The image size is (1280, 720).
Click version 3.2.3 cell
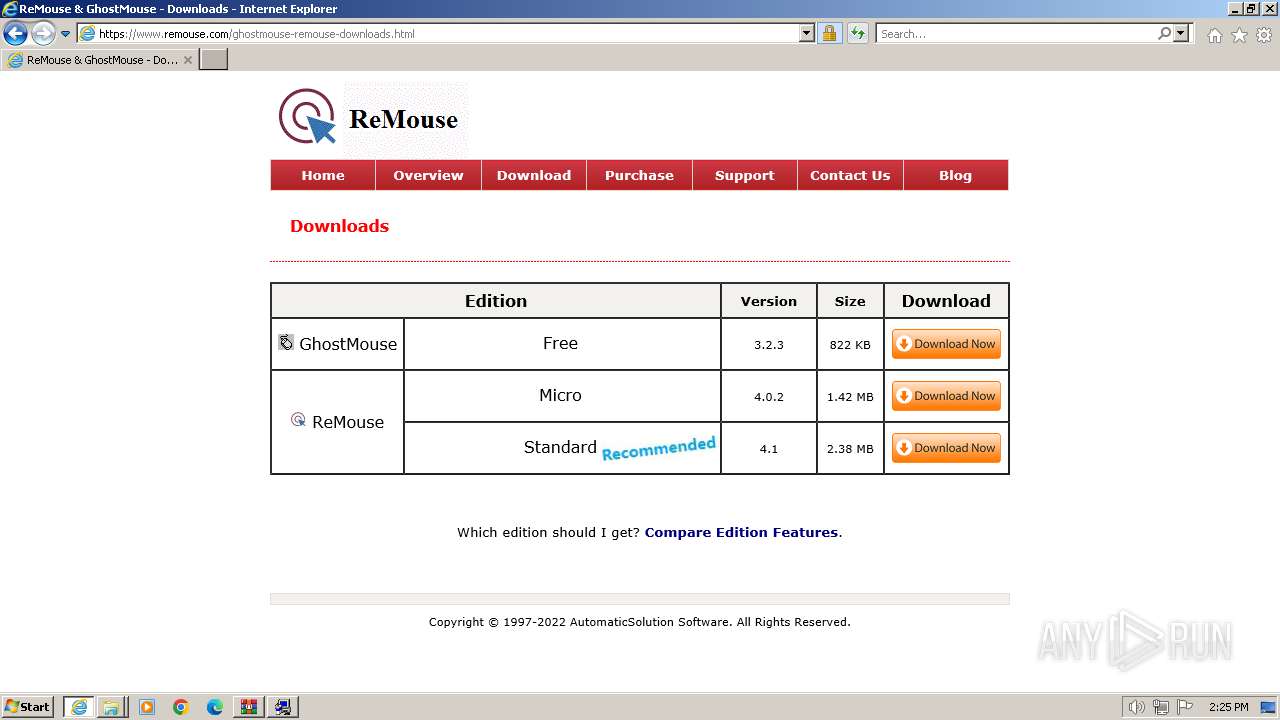coord(769,344)
